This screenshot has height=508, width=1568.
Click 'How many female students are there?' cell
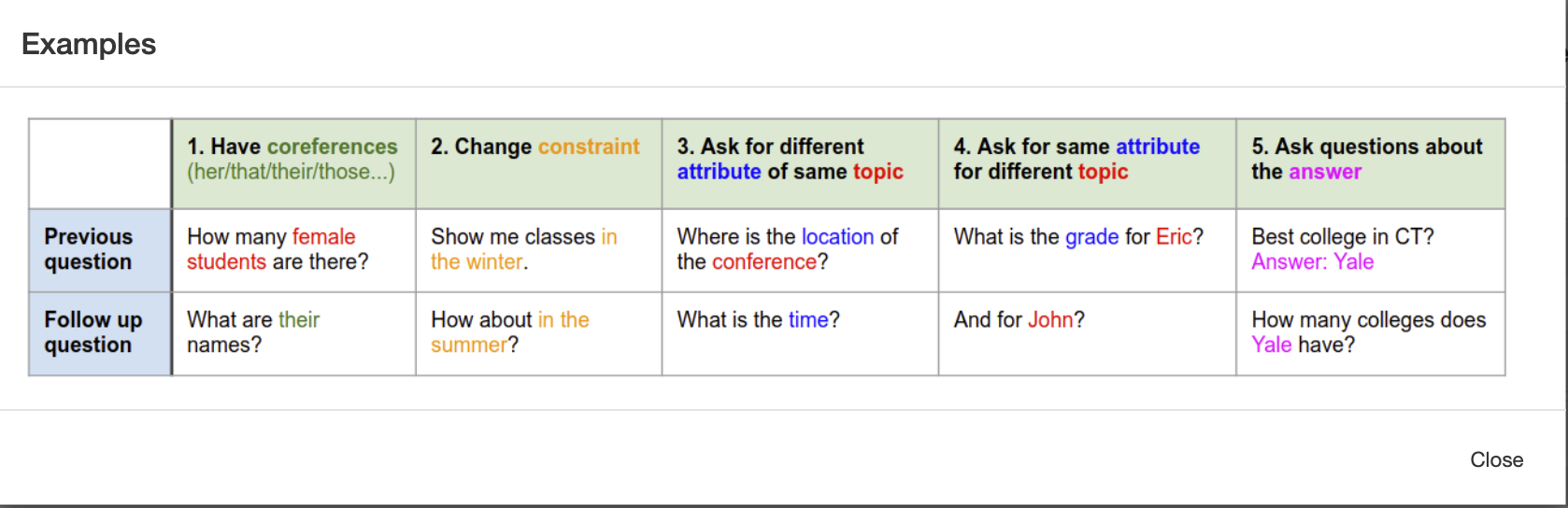pos(293,250)
